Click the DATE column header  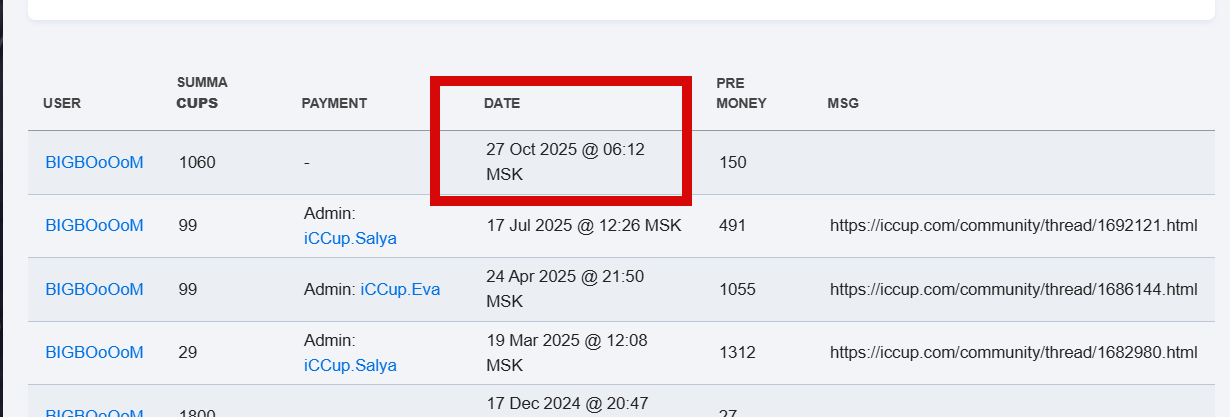click(502, 103)
